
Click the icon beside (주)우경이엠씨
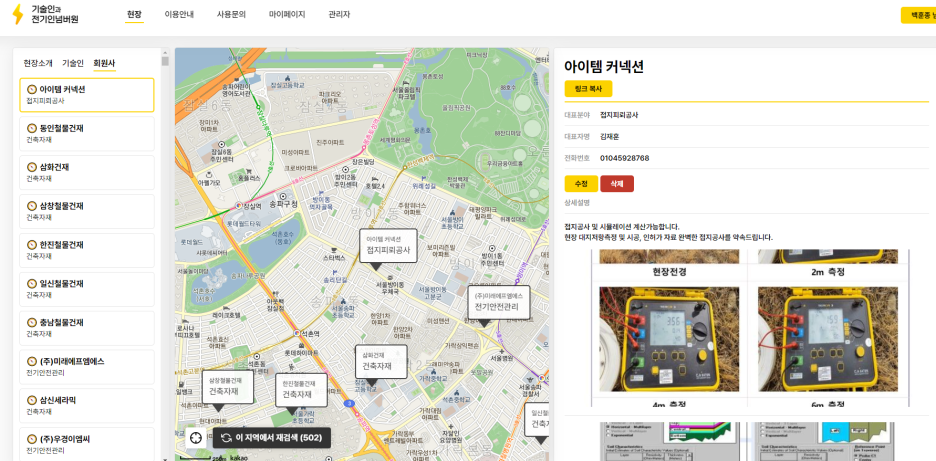click(32, 439)
